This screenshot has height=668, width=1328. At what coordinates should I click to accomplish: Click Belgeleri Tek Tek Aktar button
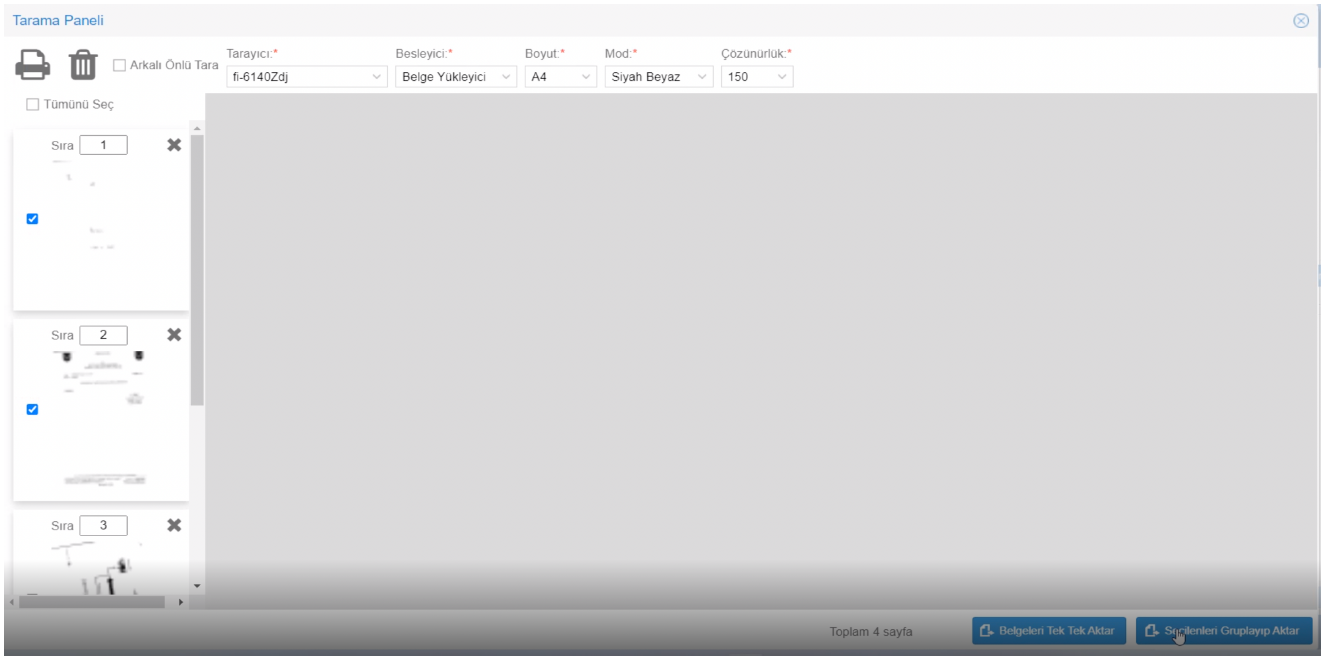pyautogui.click(x=1049, y=630)
